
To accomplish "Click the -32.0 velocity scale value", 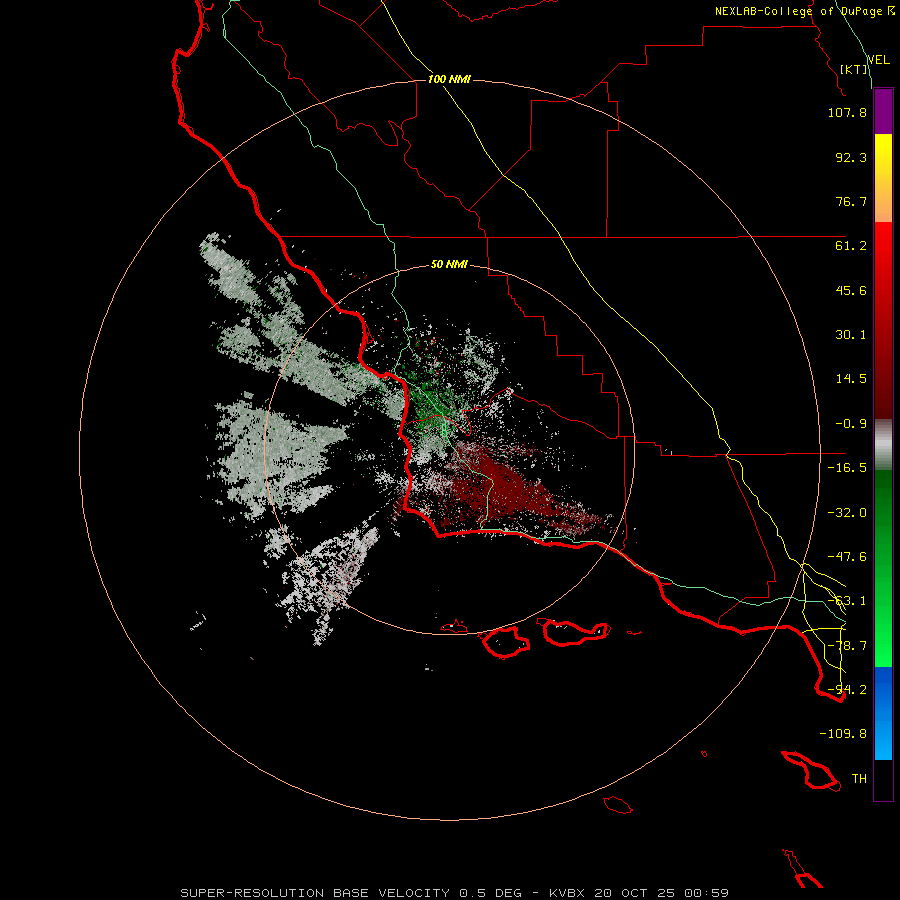I will click(847, 513).
